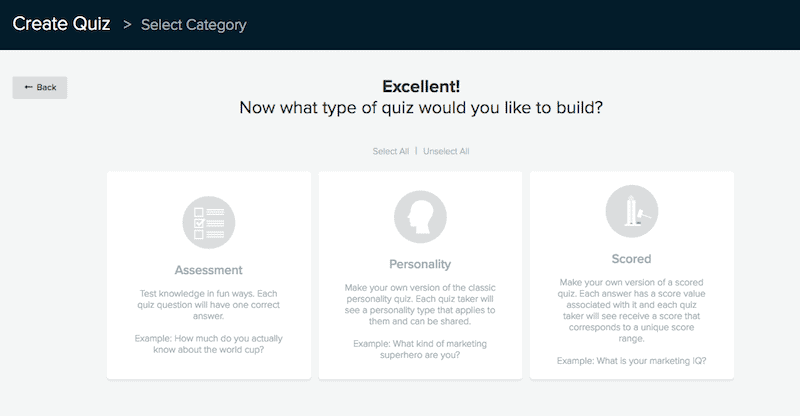The height and width of the screenshot is (416, 800).
Task: Select the Assessment title
Action: [x=209, y=270]
